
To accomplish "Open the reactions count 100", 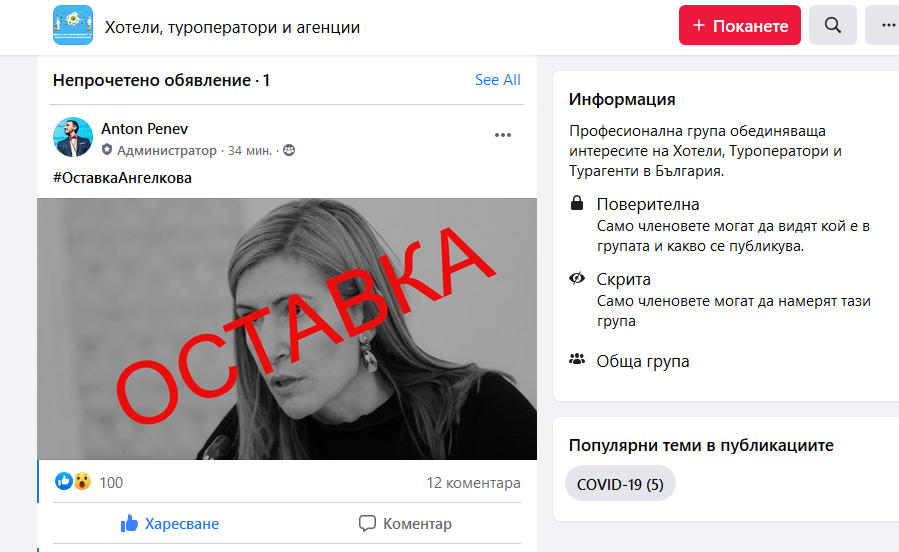I will point(111,483).
